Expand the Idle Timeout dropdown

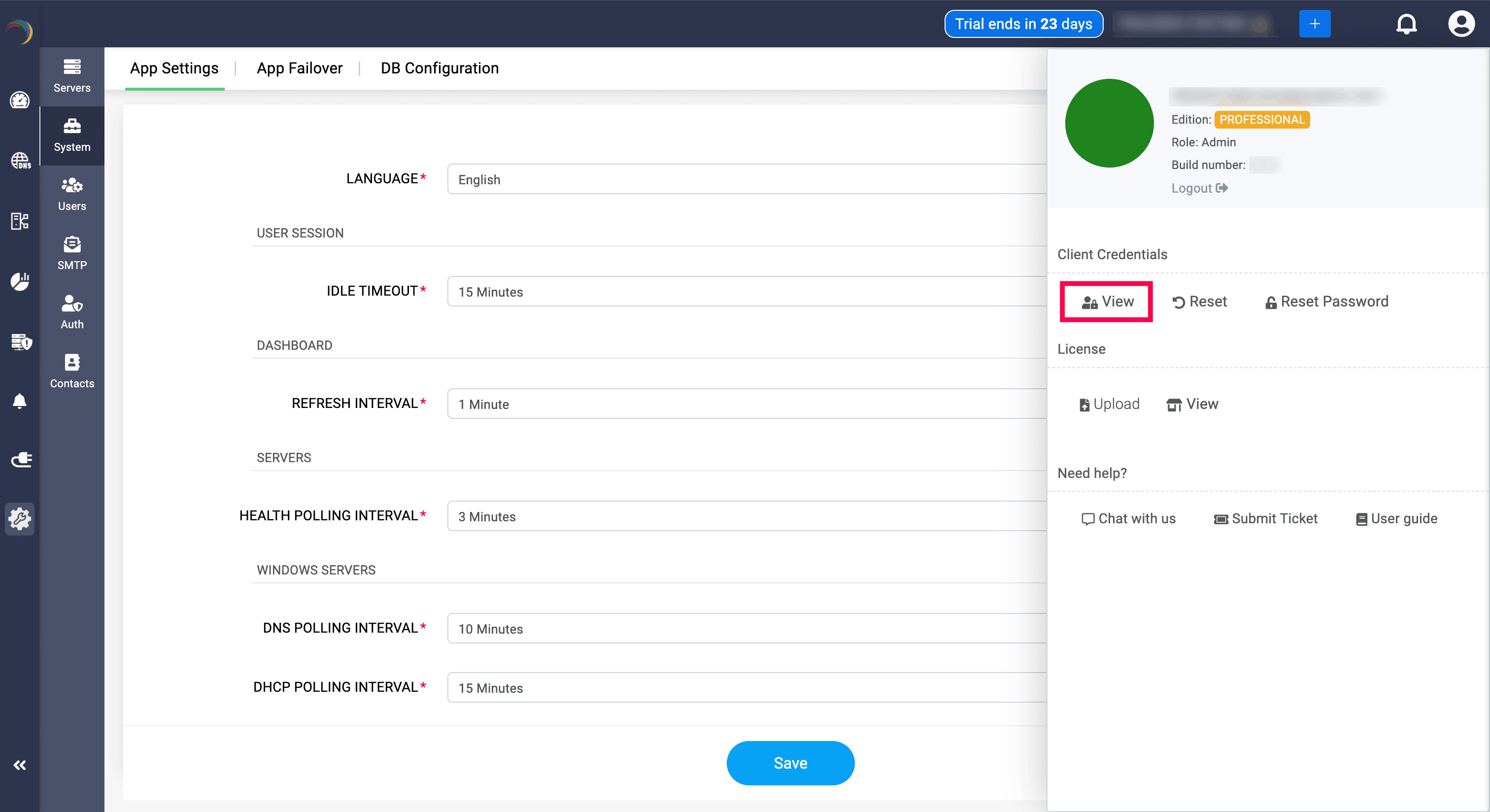[x=746, y=292]
